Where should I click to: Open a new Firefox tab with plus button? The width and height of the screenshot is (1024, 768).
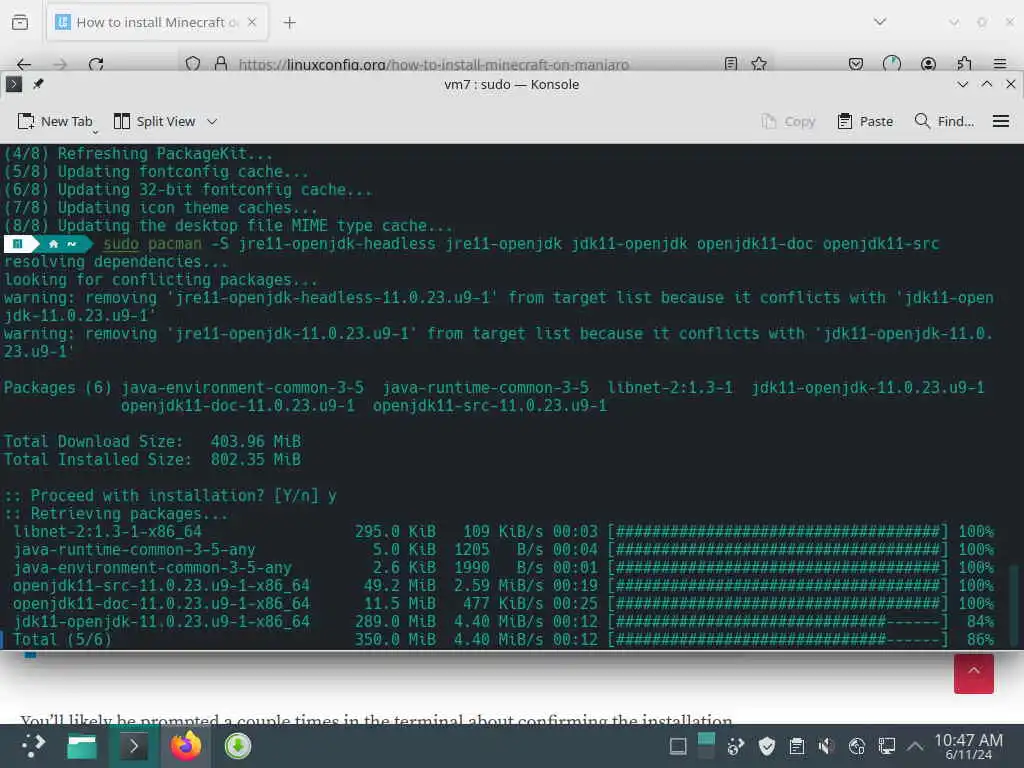[289, 23]
